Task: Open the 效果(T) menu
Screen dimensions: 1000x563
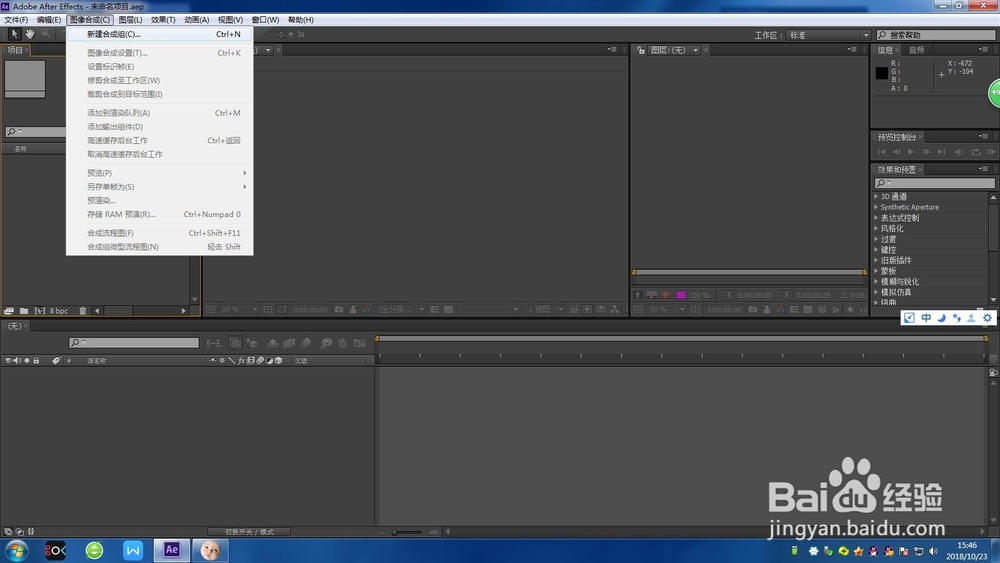Action: 163,20
